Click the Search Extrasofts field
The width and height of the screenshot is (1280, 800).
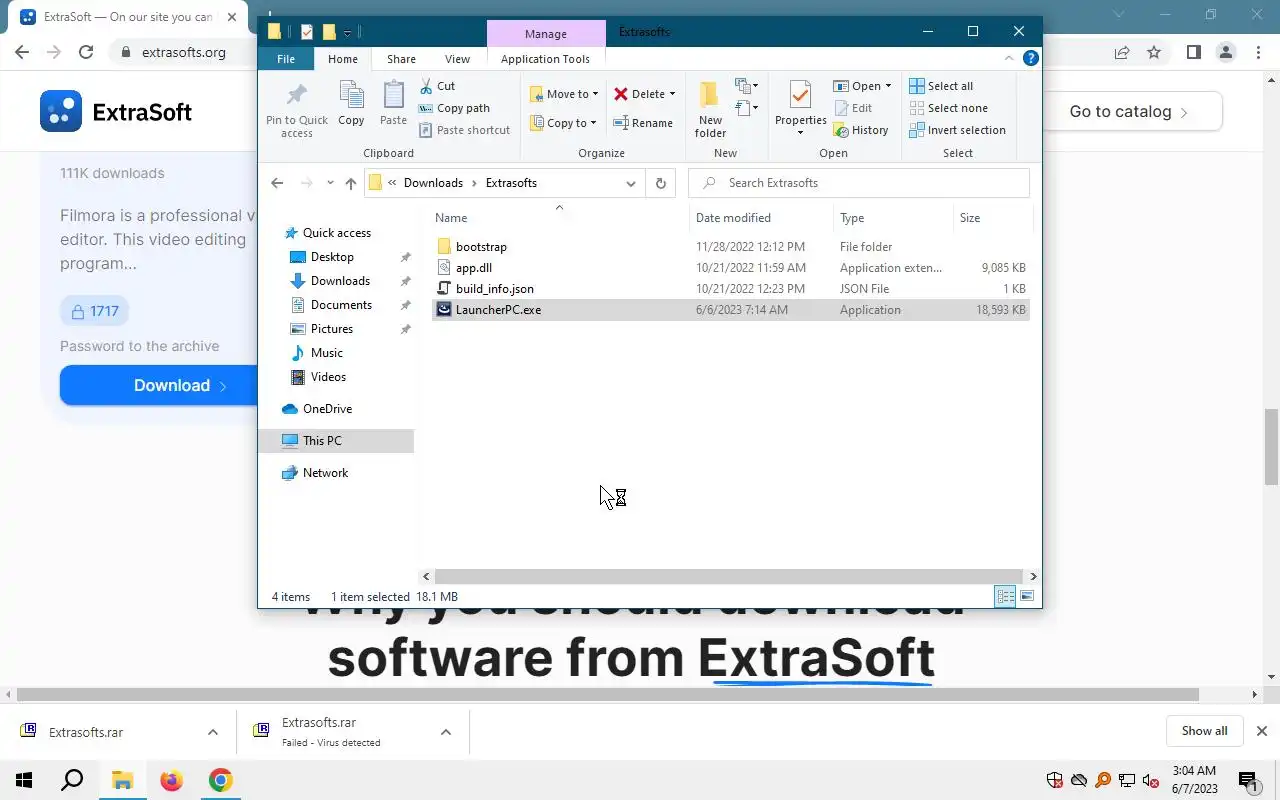point(860,183)
